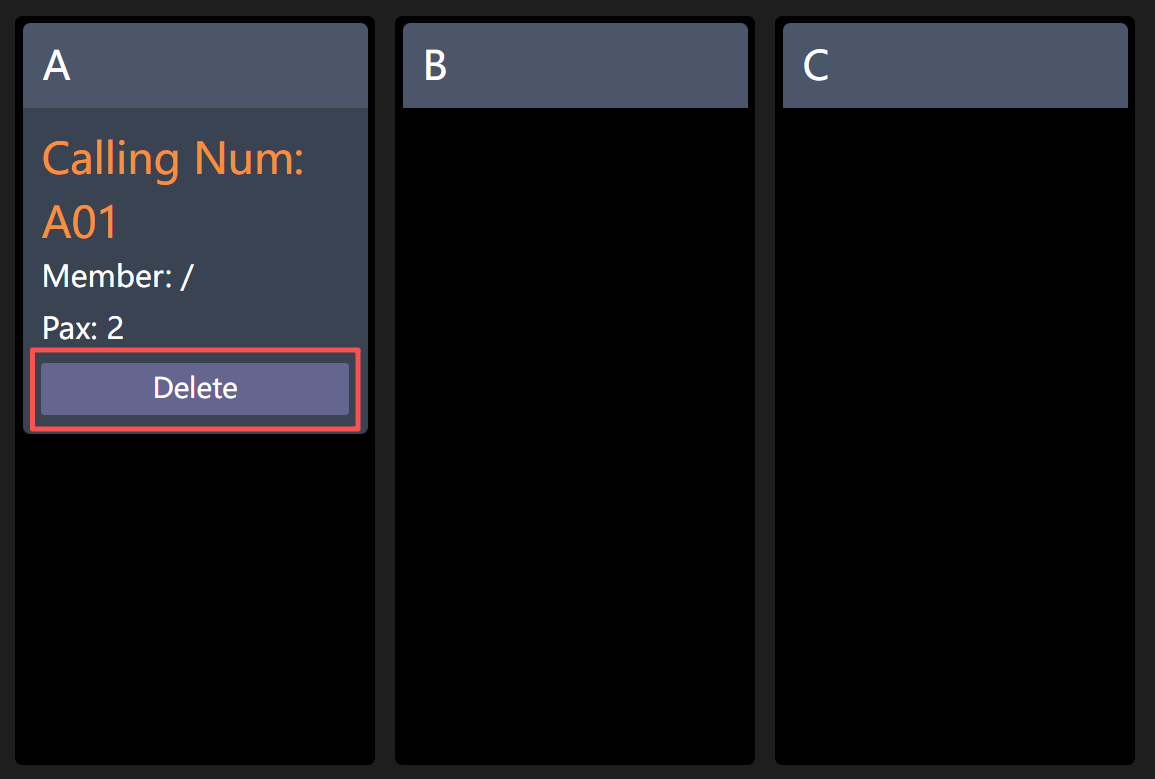
Task: Click the slash after "Member:"
Action: 186,276
